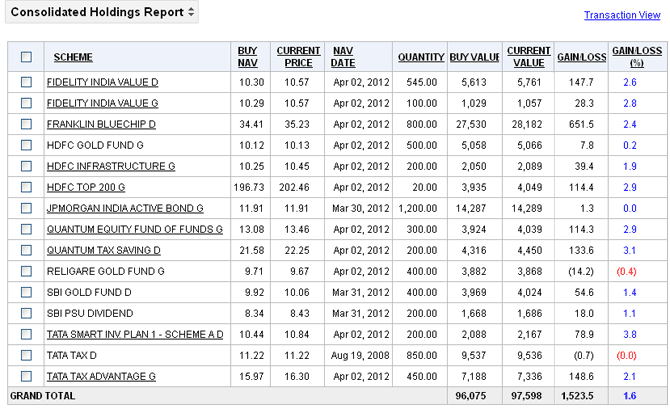Click the 28,182 current value for Franklin
Screen dimensions: 670x409
tap(527, 124)
